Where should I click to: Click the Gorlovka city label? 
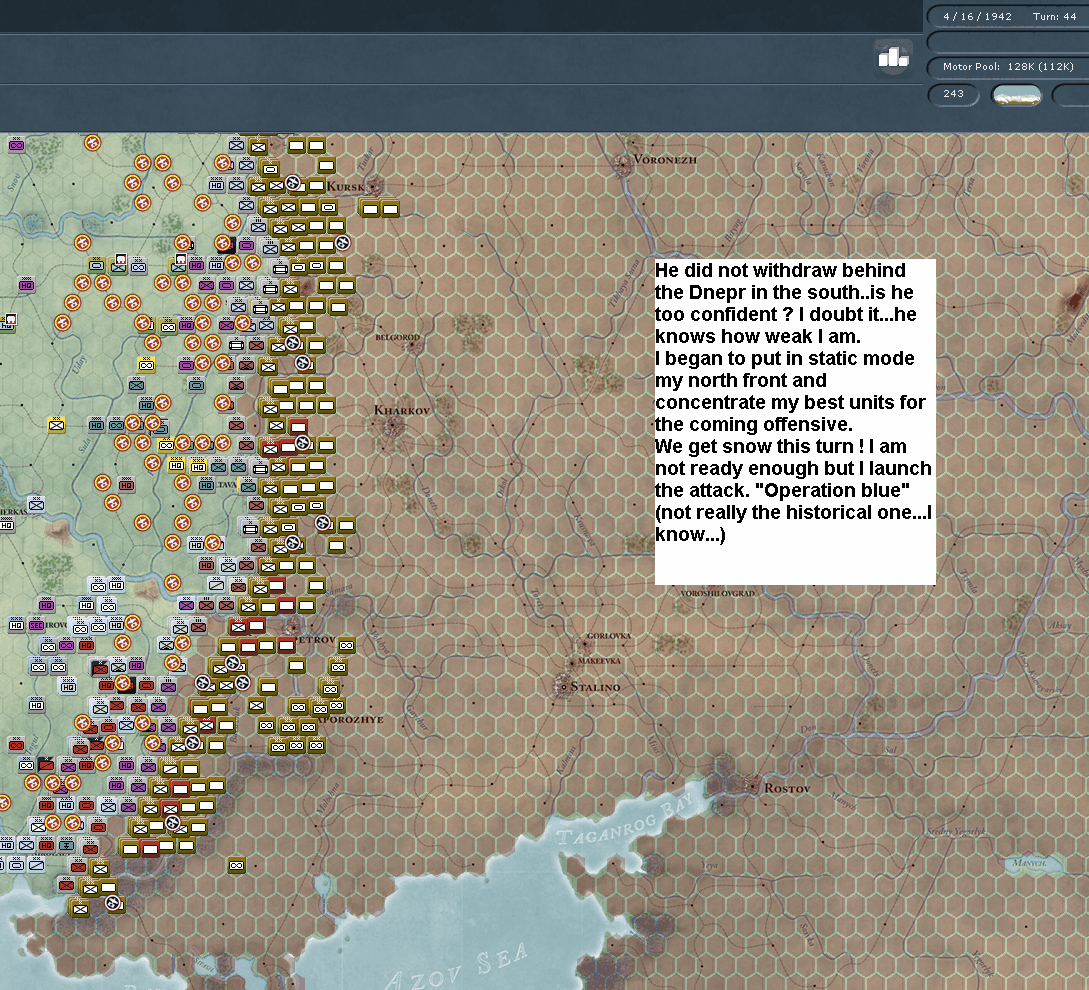[x=608, y=636]
